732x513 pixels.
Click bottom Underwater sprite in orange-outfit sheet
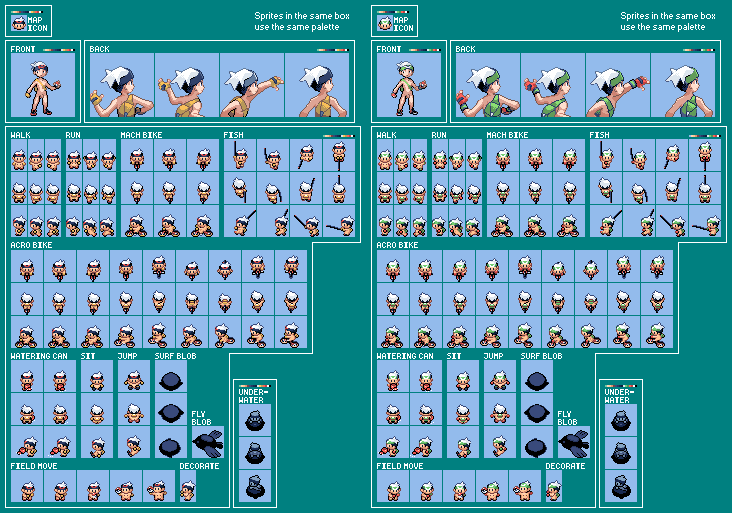point(255,486)
